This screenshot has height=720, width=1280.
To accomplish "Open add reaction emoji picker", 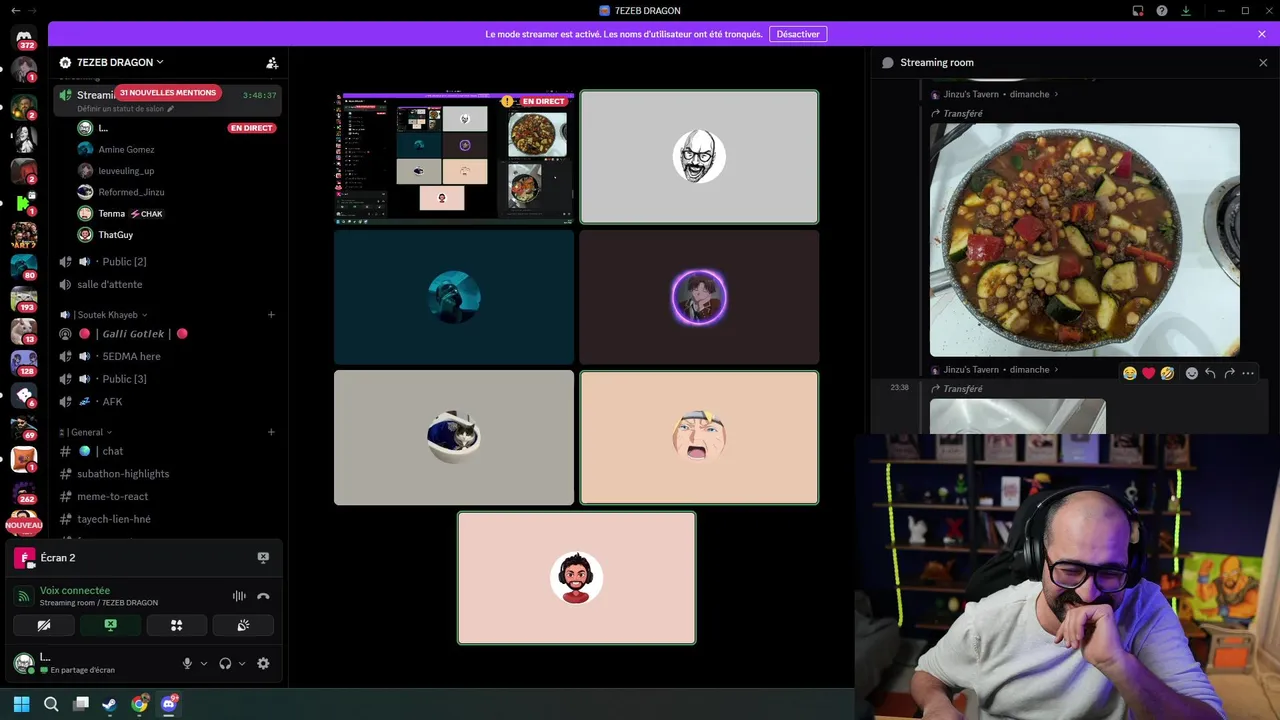I will click(1192, 373).
